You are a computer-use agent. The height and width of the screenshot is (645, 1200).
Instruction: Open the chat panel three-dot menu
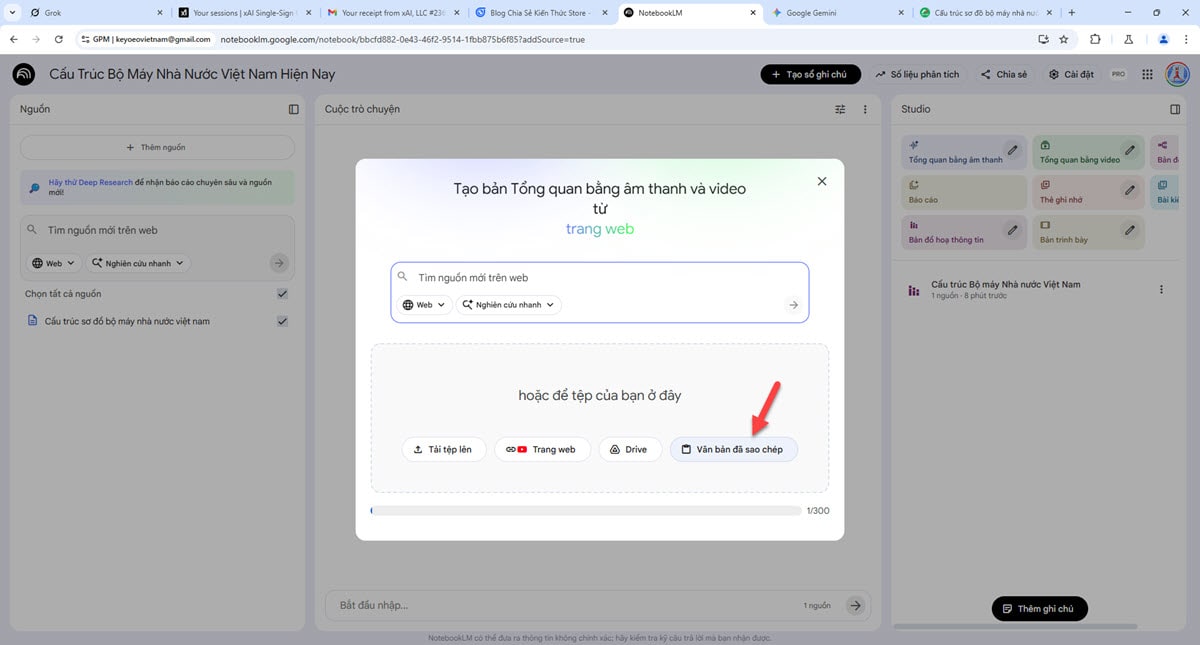click(x=865, y=109)
